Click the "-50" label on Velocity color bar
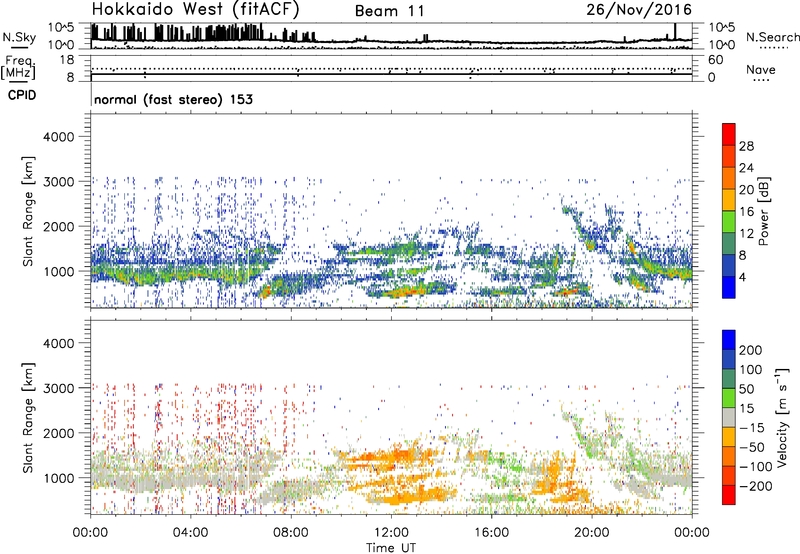This screenshot has width=800, height=554. click(x=752, y=447)
